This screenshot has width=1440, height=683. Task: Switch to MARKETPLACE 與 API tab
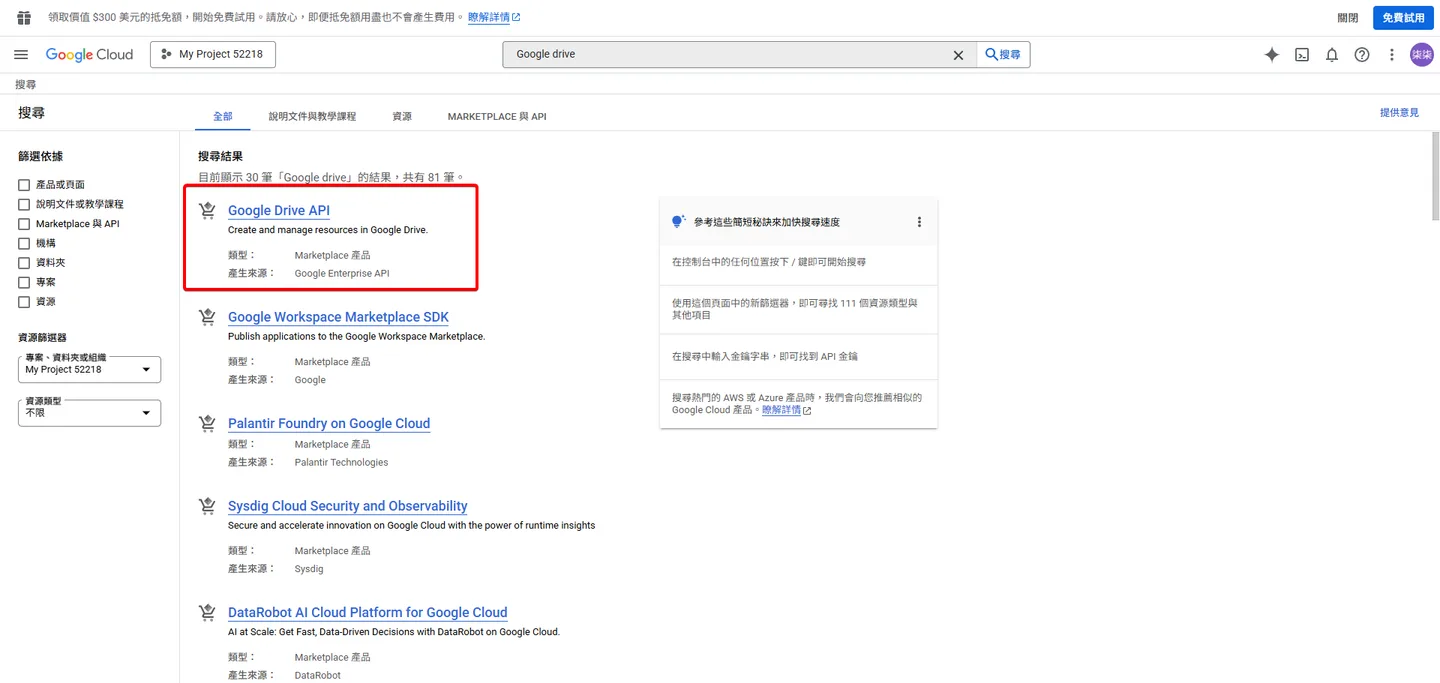click(497, 117)
